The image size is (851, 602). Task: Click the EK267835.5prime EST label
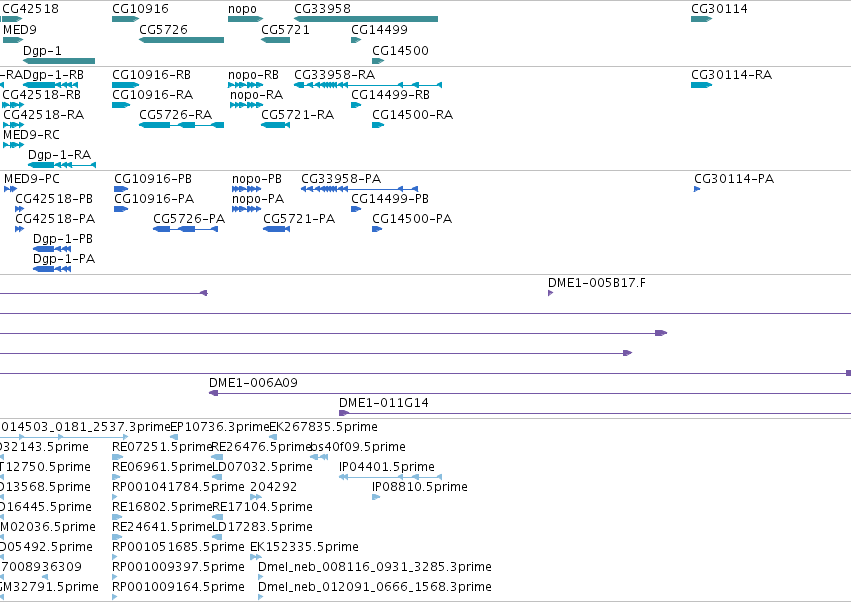click(323, 427)
